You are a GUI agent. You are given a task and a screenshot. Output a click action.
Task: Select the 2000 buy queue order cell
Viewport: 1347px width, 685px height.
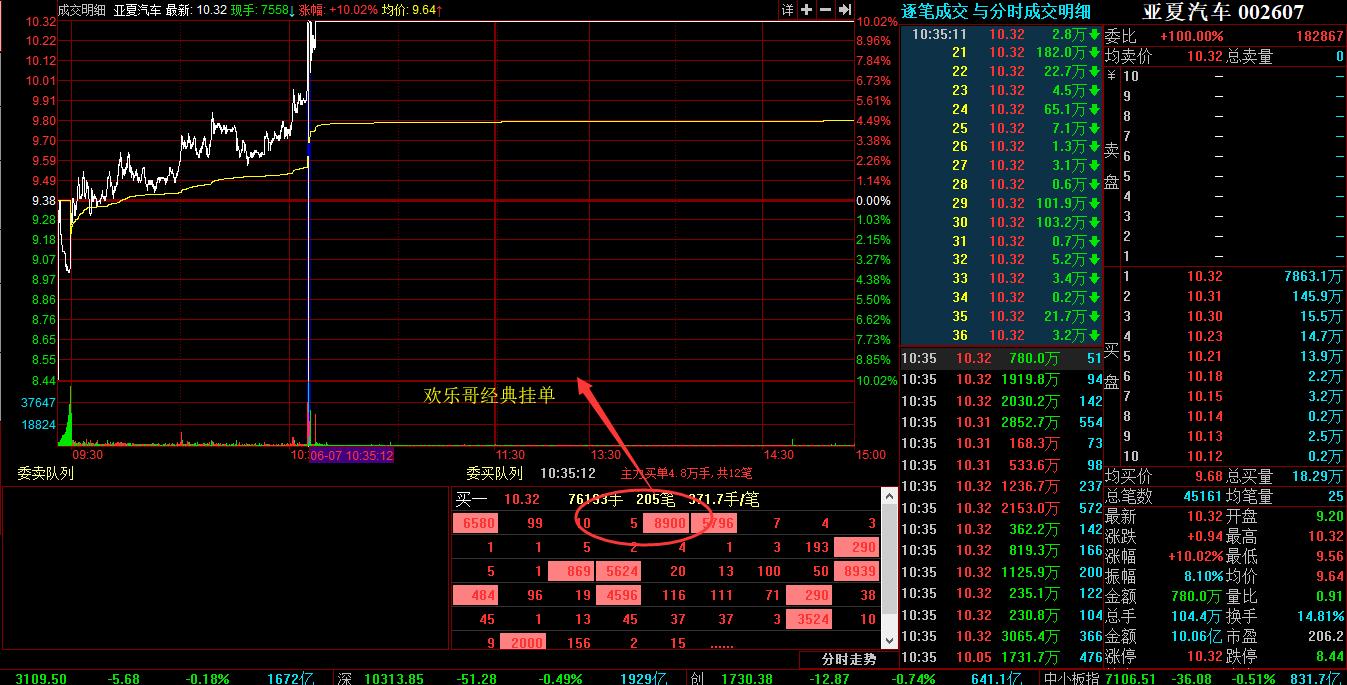pos(522,643)
